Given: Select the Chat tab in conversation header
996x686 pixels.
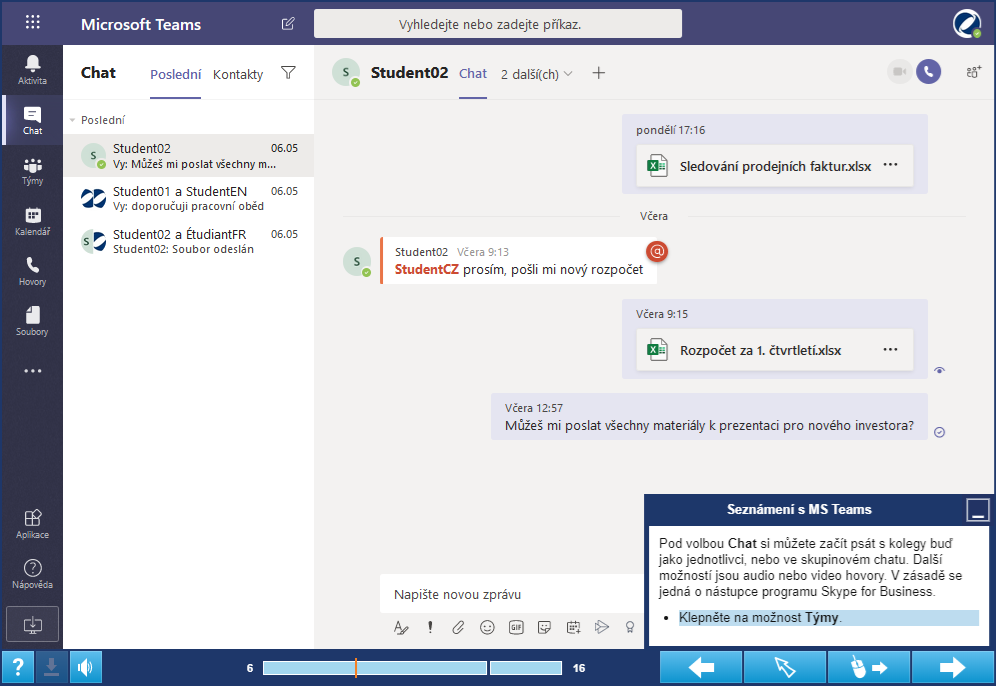Looking at the screenshot, I should tap(473, 74).
